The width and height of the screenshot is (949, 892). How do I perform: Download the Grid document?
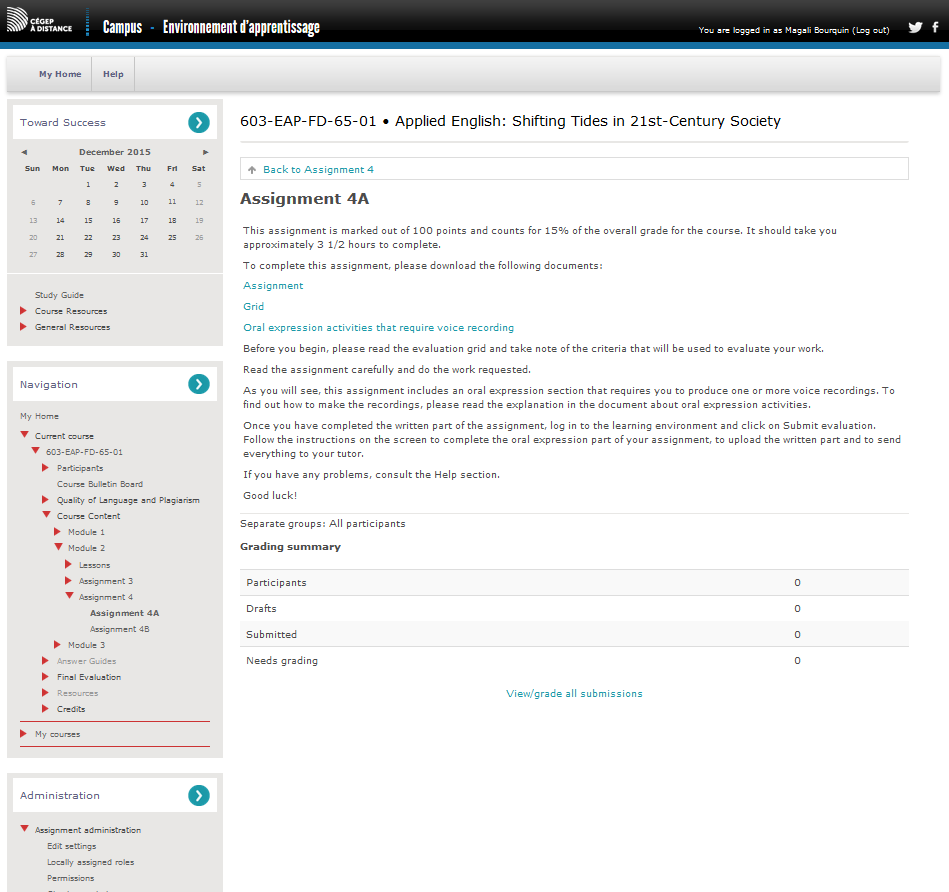coord(254,307)
